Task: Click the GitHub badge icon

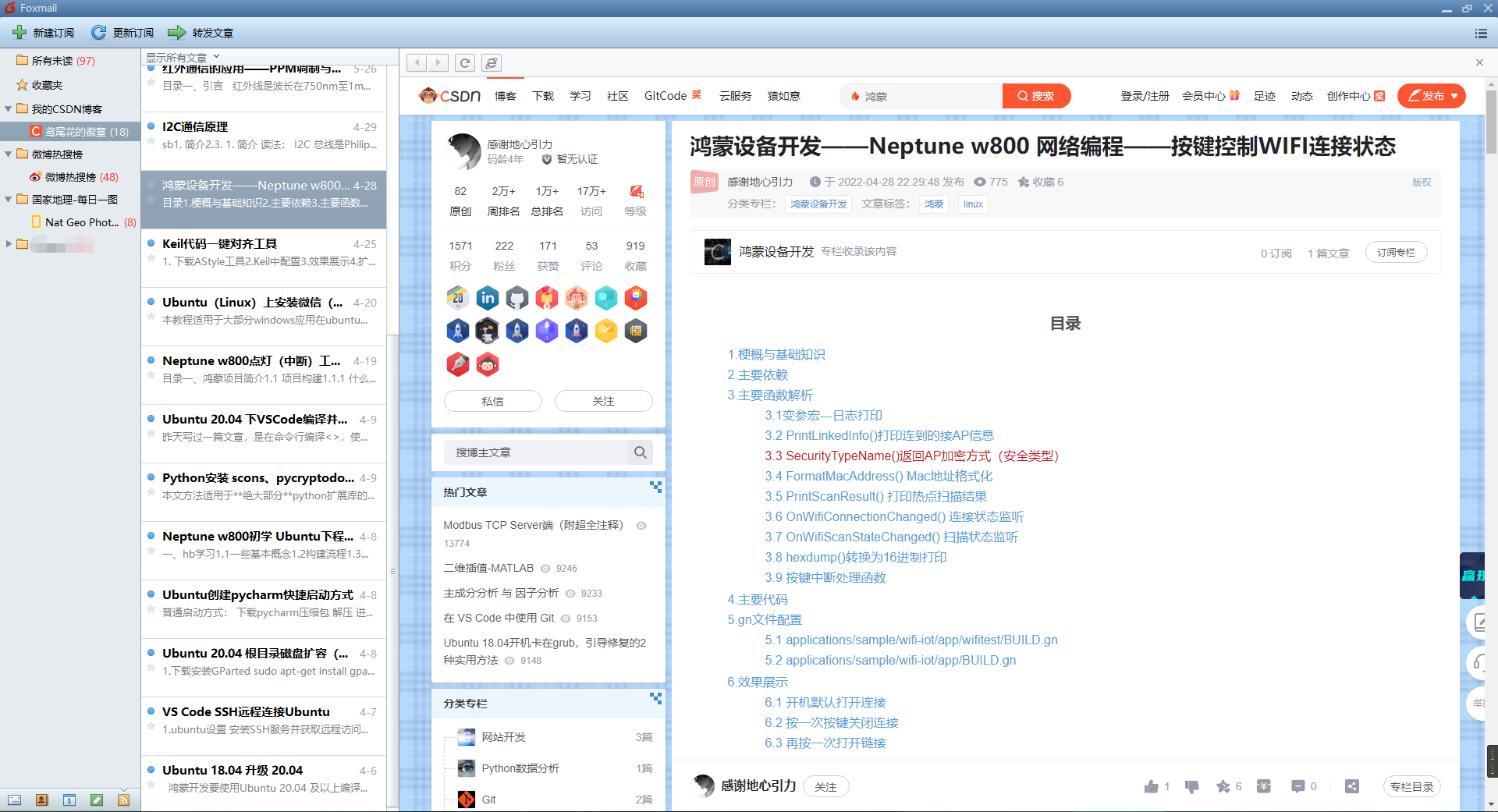Action: (517, 297)
